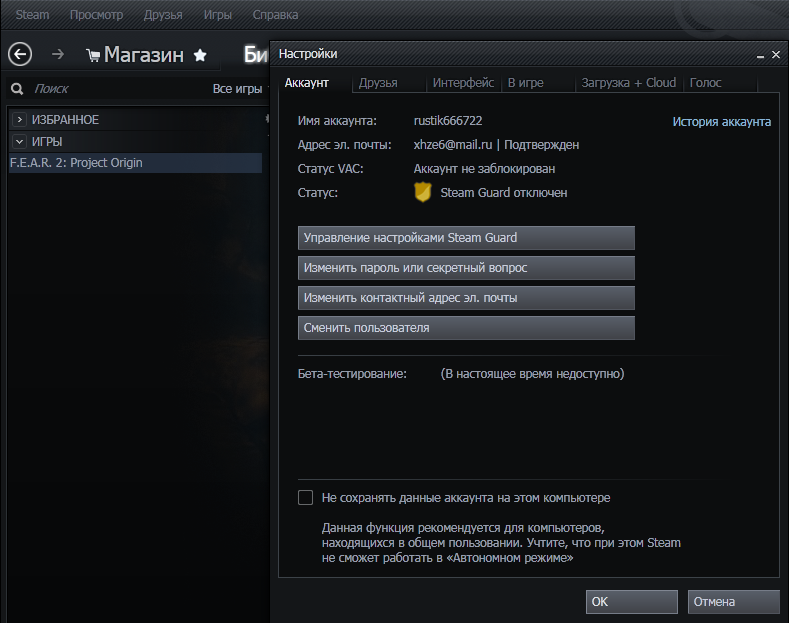Screen dimensions: 789x623
Task: Click the search magnifier icon
Action: click(x=17, y=89)
